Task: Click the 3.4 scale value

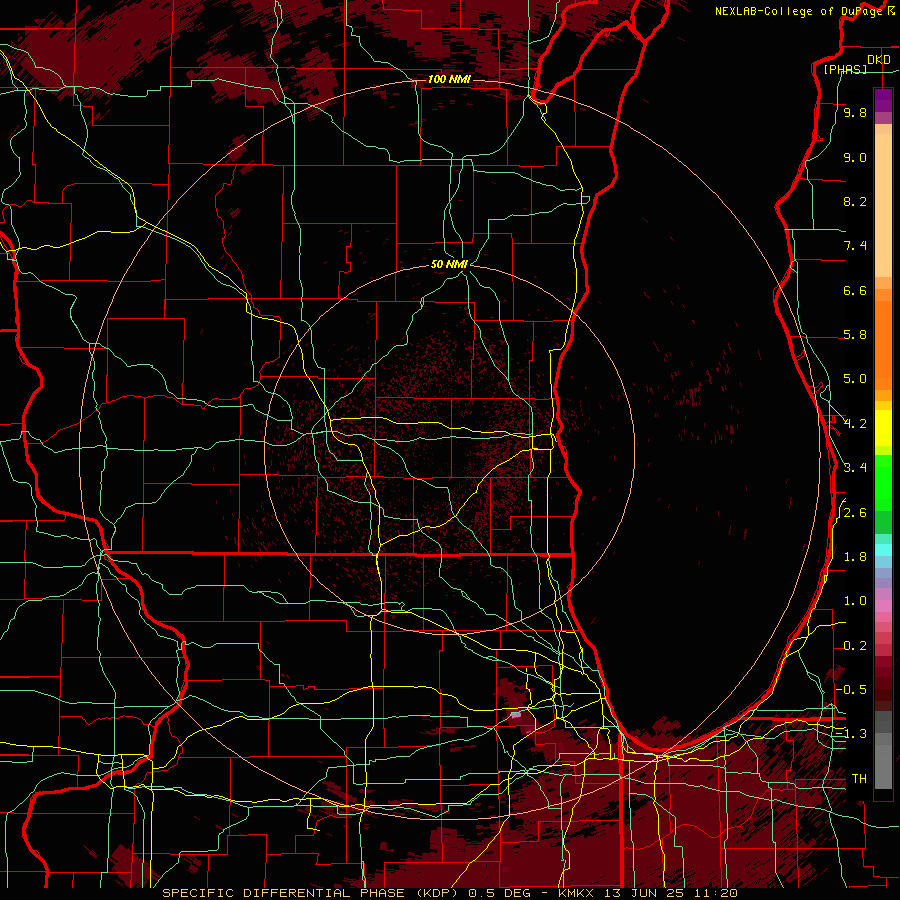Action: (855, 468)
